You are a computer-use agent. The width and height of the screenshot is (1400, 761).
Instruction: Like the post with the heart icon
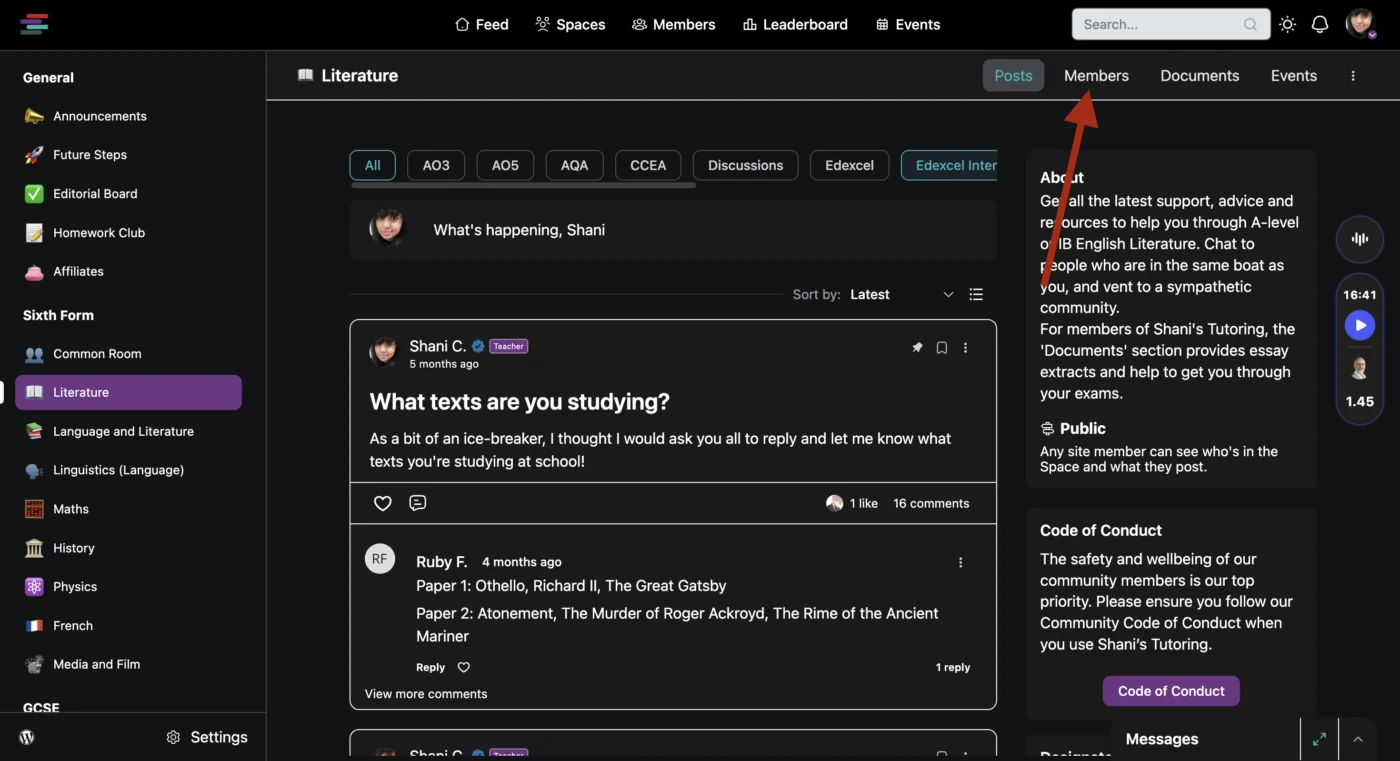[383, 503]
